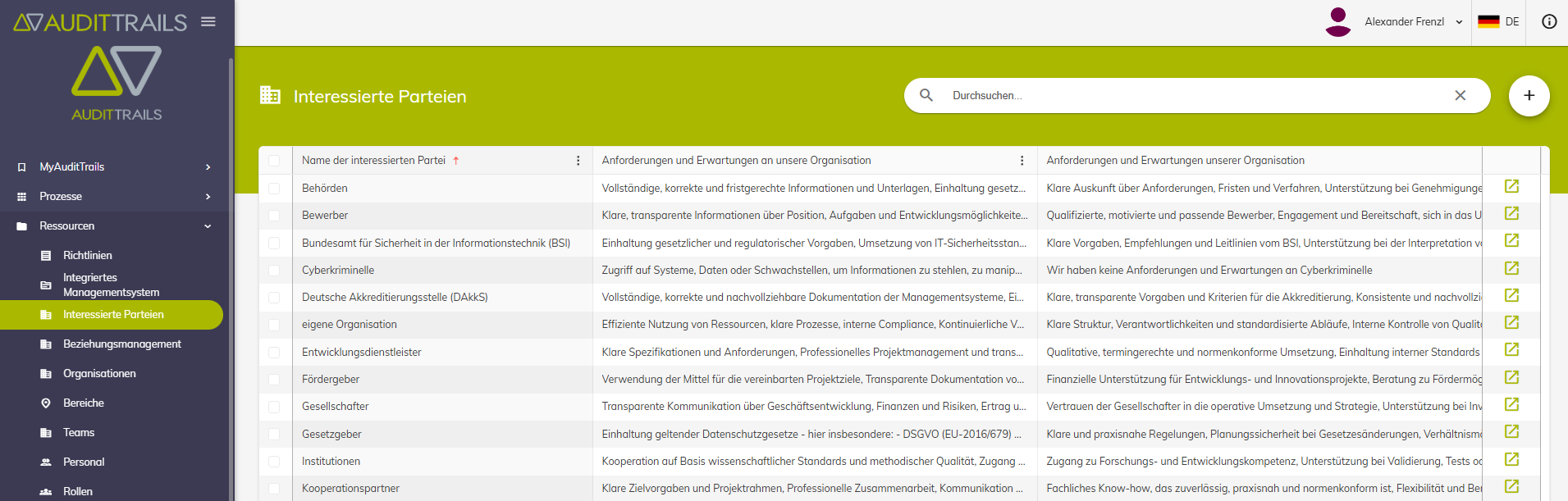
Task: Add new interested party with plus button
Action: point(1529,96)
